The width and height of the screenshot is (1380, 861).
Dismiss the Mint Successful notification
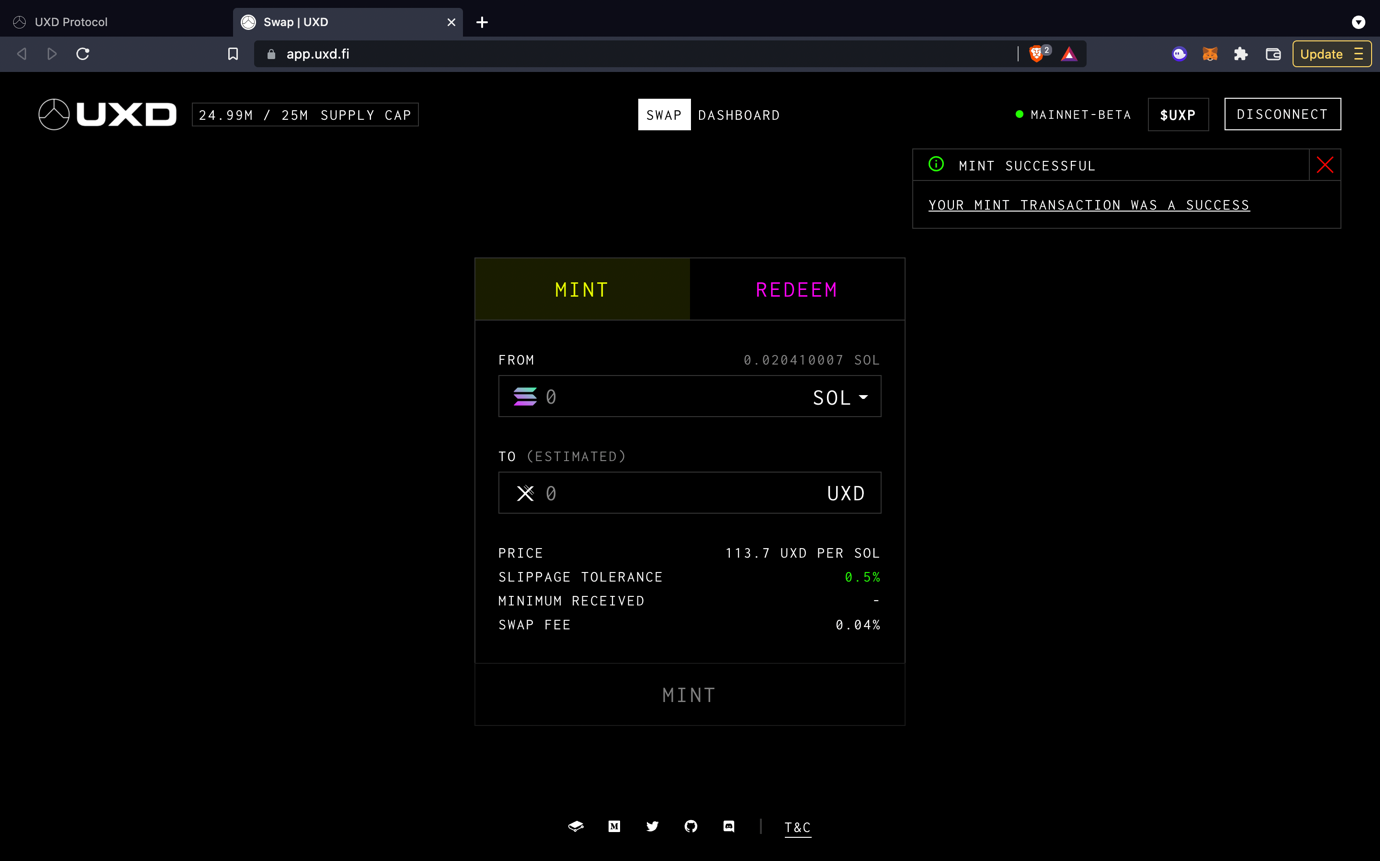(x=1325, y=165)
